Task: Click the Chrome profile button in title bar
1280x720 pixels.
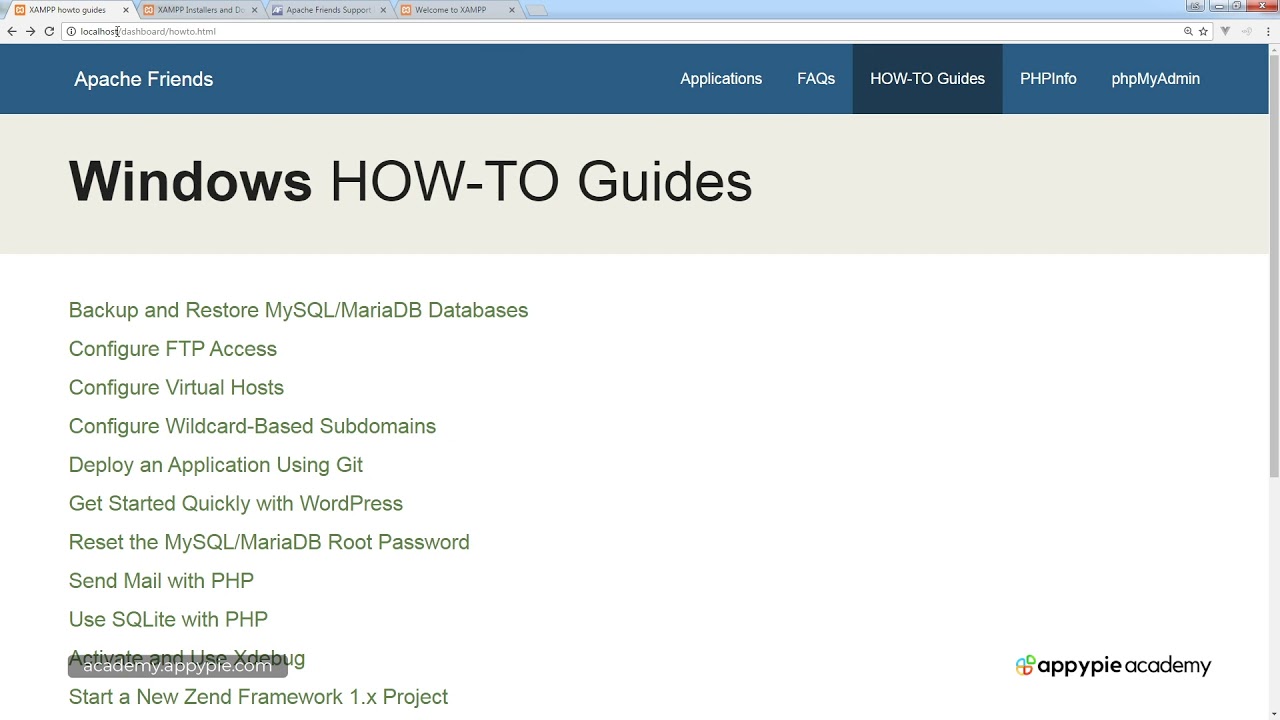Action: (x=1195, y=6)
